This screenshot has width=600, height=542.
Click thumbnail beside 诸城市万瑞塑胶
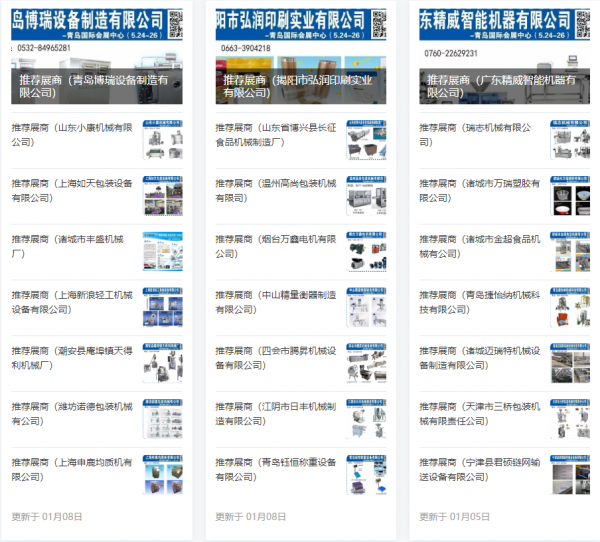570,196
